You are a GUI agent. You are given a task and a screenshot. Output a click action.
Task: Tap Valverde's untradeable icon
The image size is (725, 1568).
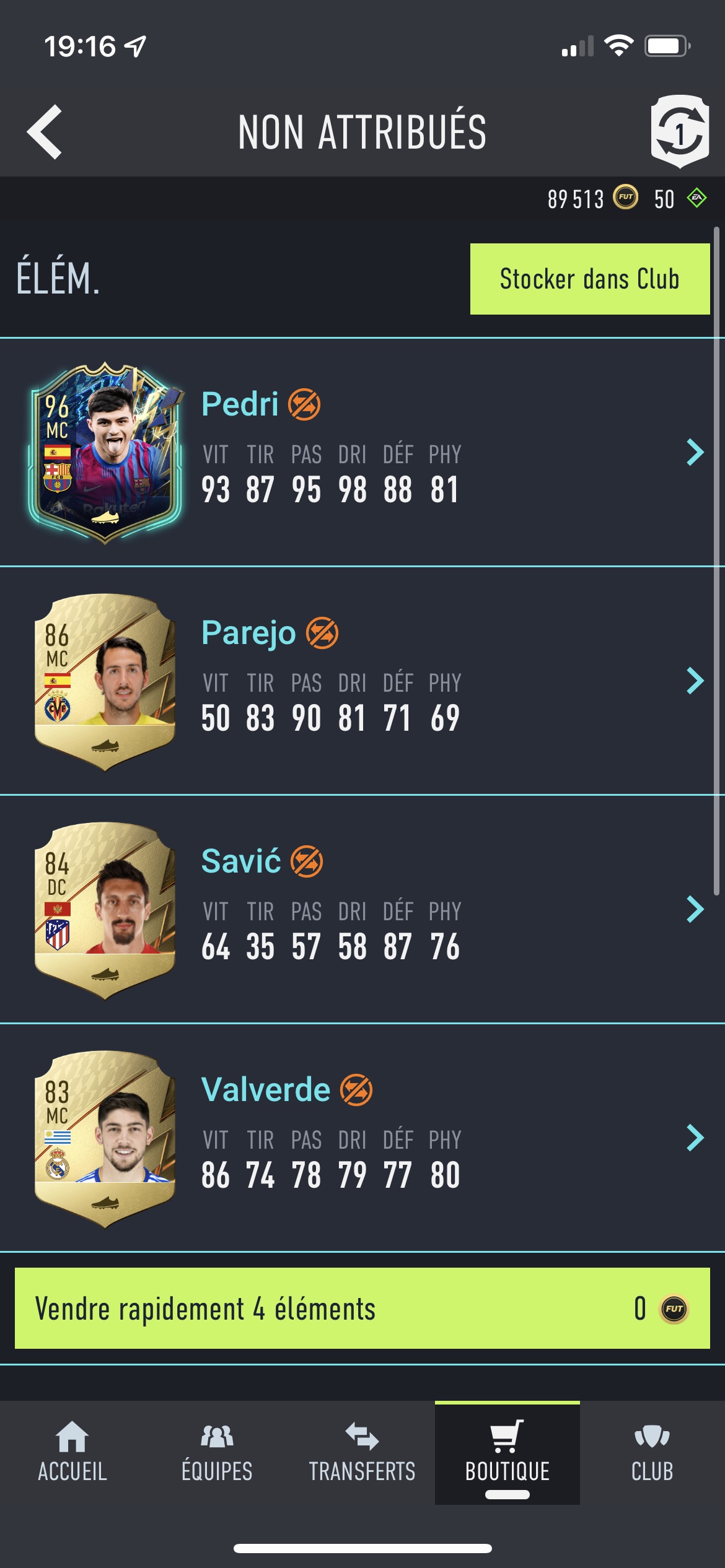pos(356,1090)
